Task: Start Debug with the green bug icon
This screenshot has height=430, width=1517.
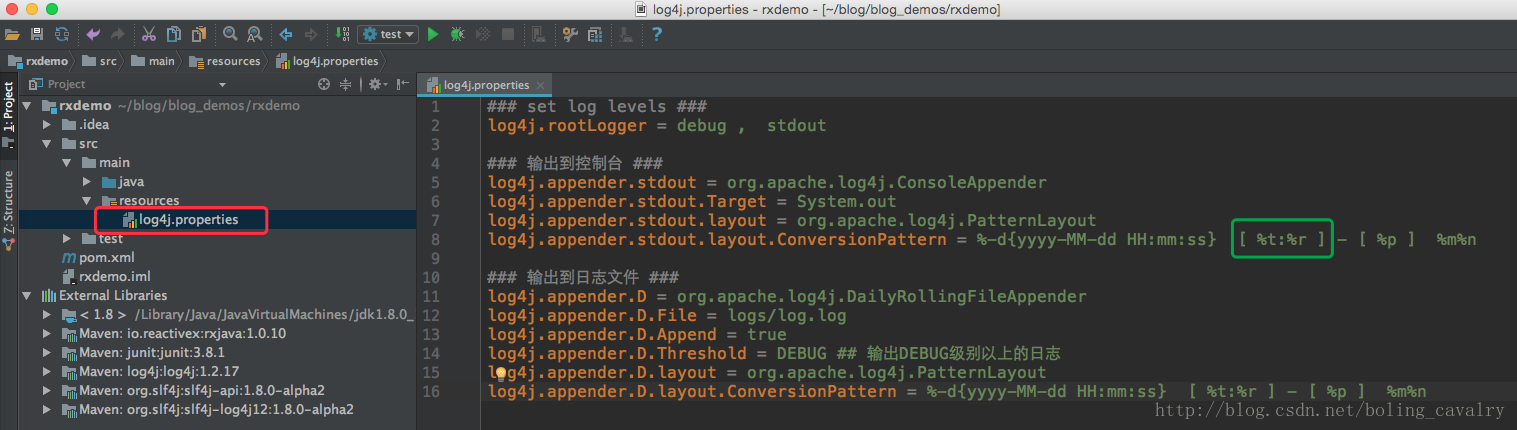Action: pyautogui.click(x=458, y=34)
